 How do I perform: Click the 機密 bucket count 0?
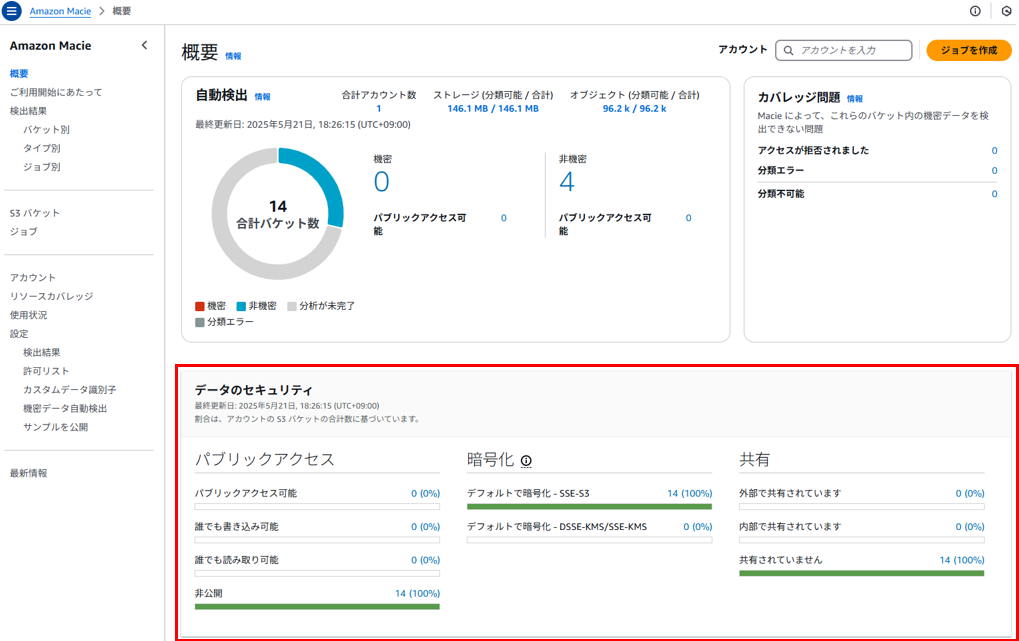(x=381, y=181)
